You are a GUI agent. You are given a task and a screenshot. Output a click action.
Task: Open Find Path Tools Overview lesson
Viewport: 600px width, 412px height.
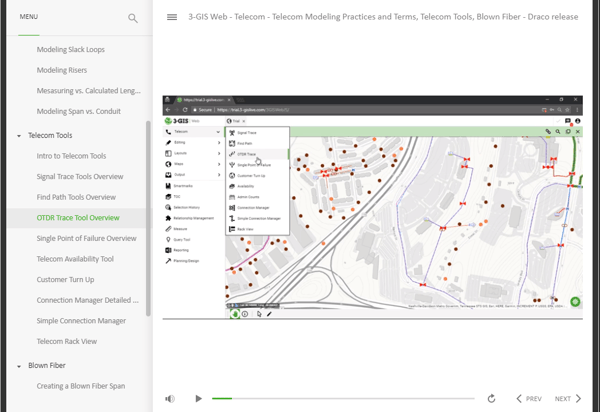click(76, 197)
